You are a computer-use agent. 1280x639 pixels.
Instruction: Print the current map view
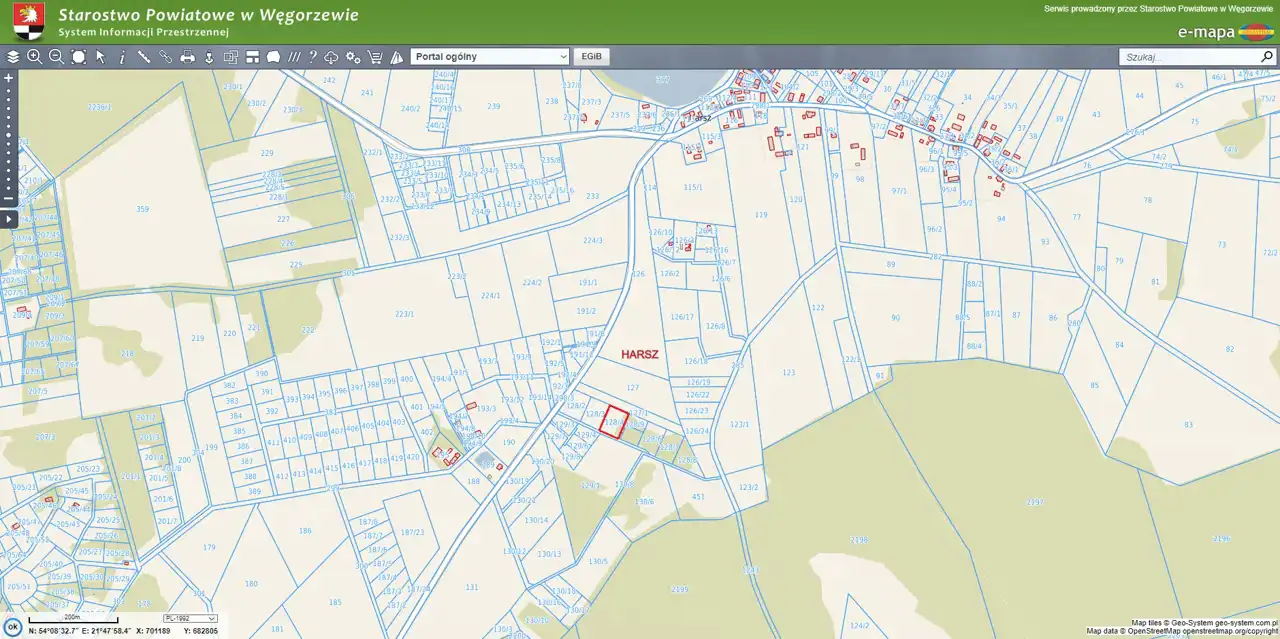187,57
